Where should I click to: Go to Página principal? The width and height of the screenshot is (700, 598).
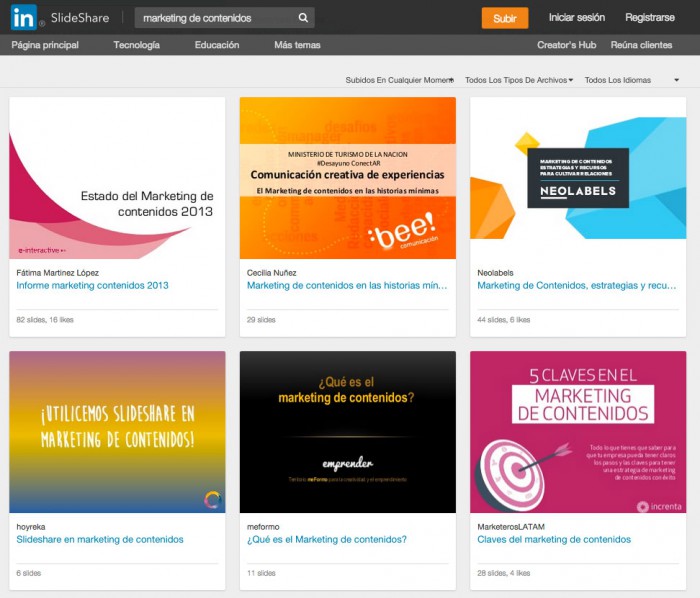[45, 45]
